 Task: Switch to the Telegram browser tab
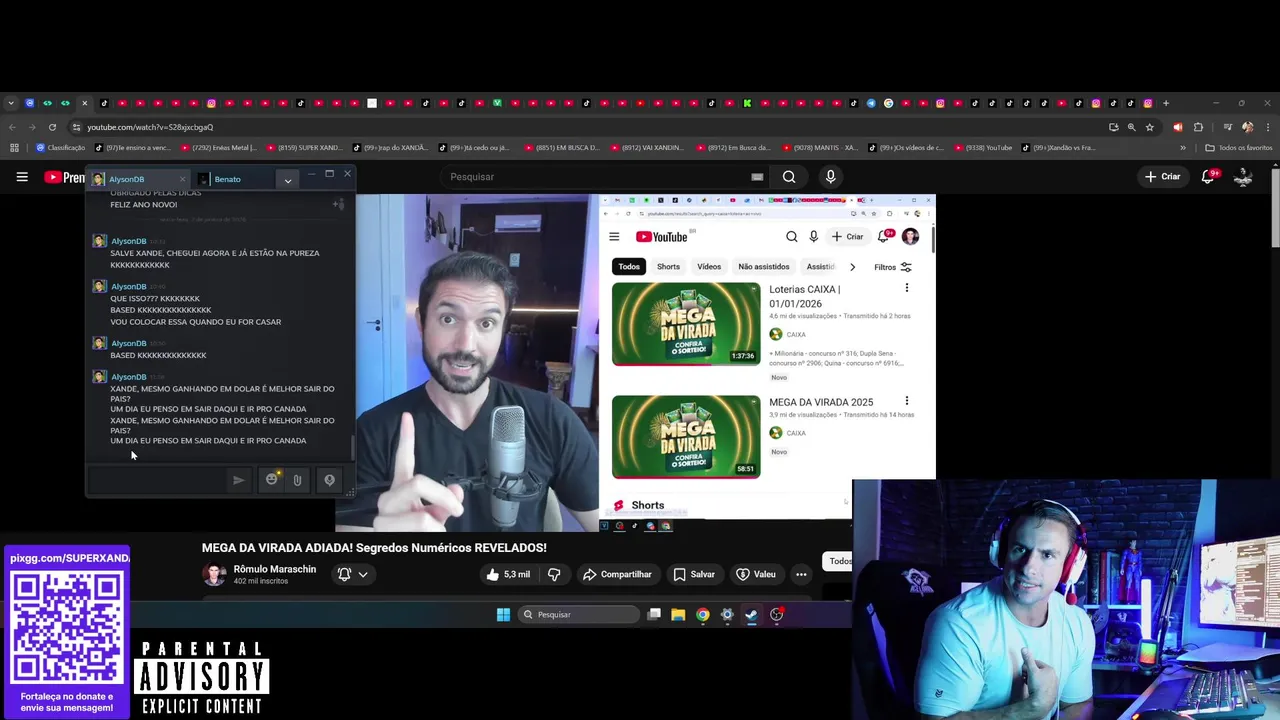pyautogui.click(x=871, y=103)
